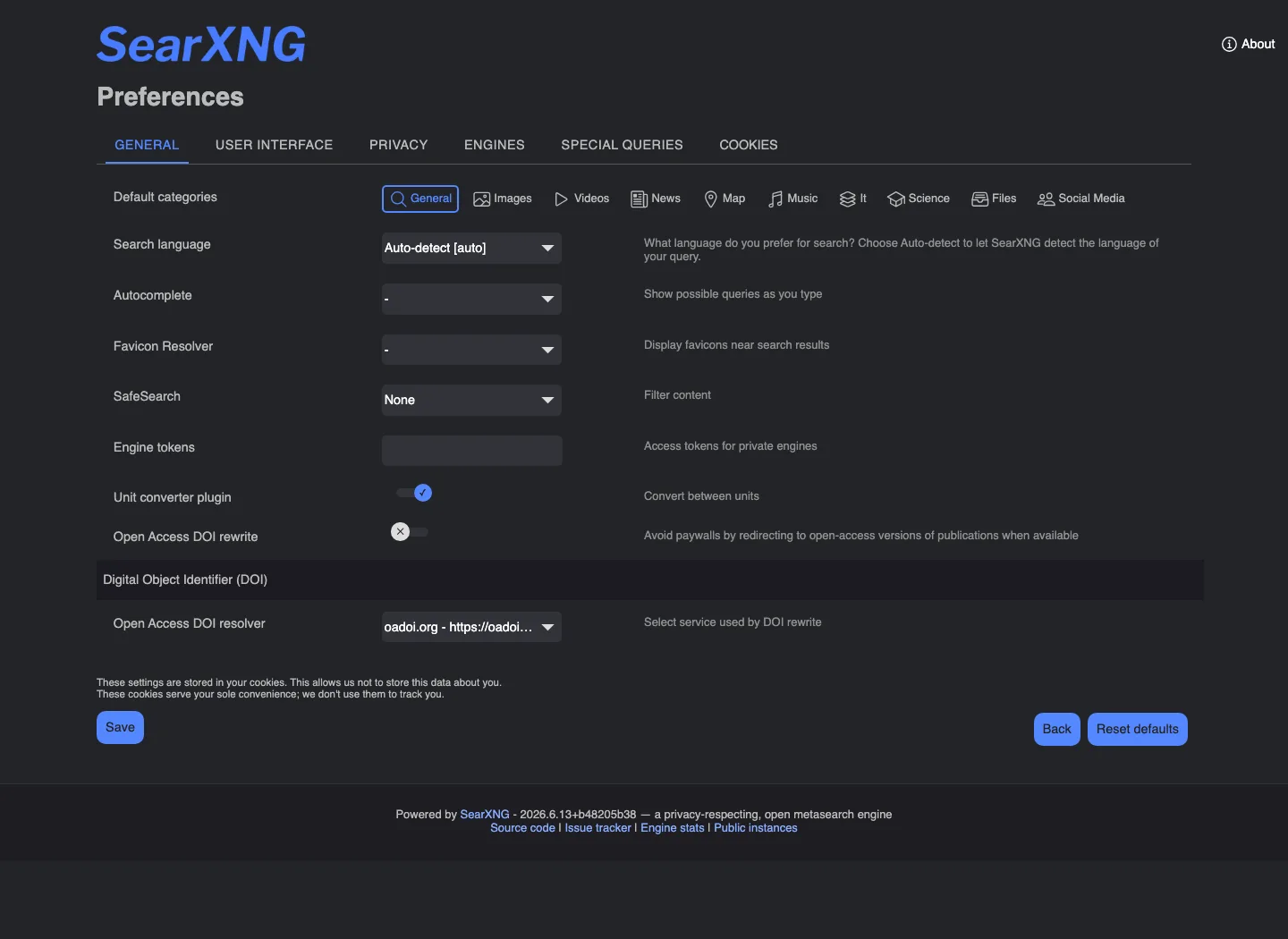Click the Science category label
Screen dimensions: 1288x939
(x=929, y=199)
